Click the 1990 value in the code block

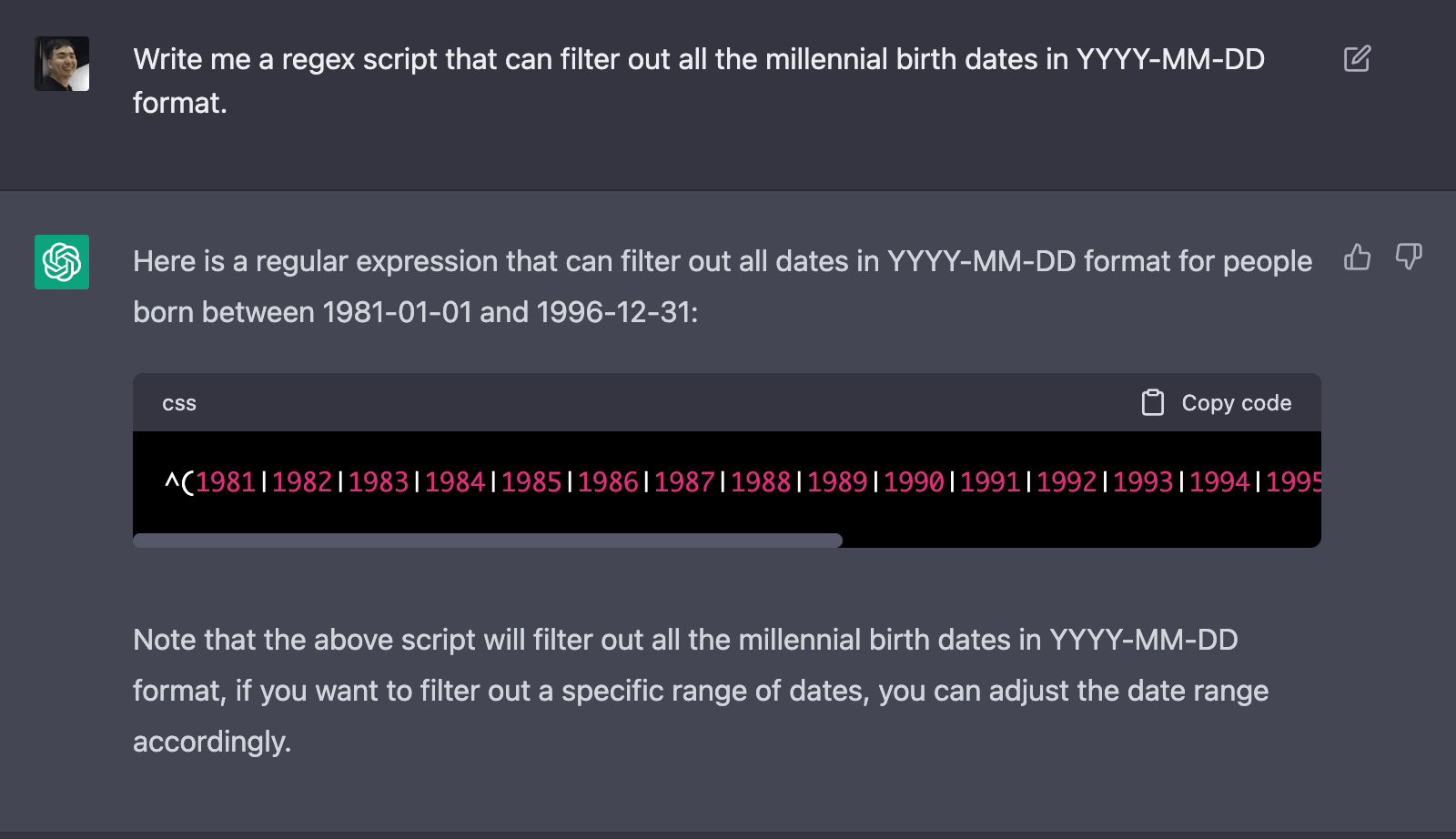click(914, 481)
